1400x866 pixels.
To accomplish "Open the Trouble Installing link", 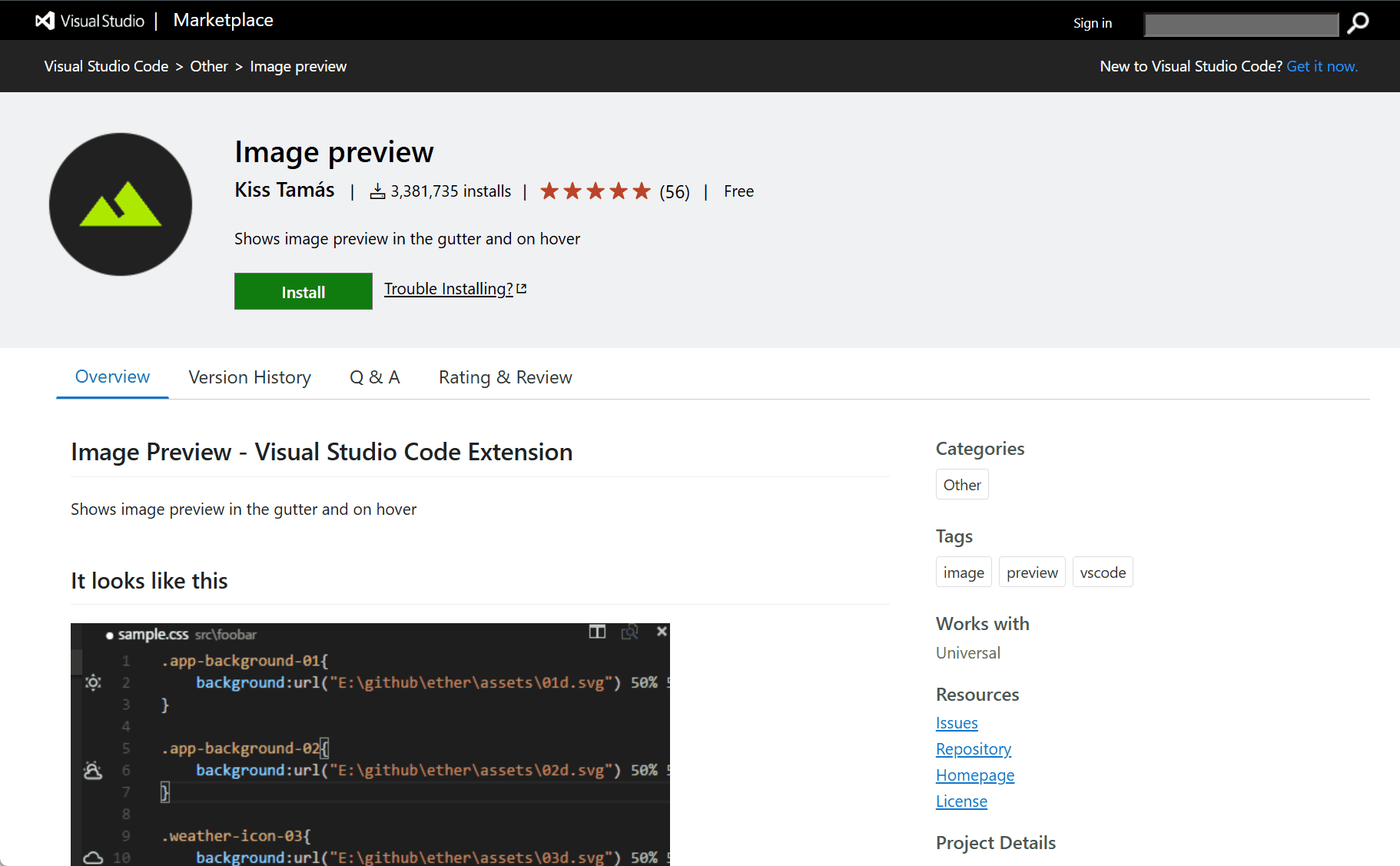I will (449, 289).
